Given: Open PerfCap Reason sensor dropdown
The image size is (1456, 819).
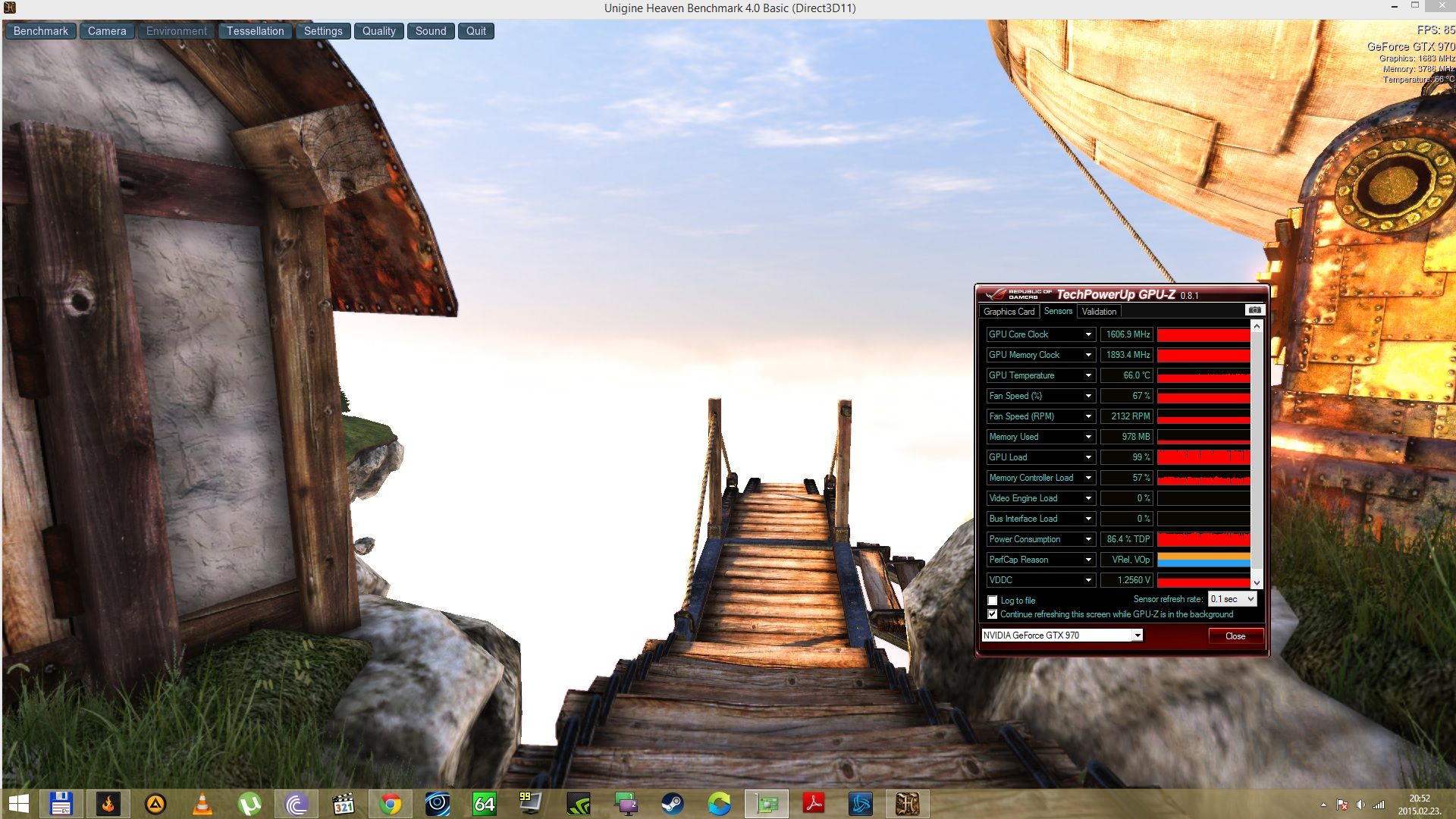Looking at the screenshot, I should 1088,560.
